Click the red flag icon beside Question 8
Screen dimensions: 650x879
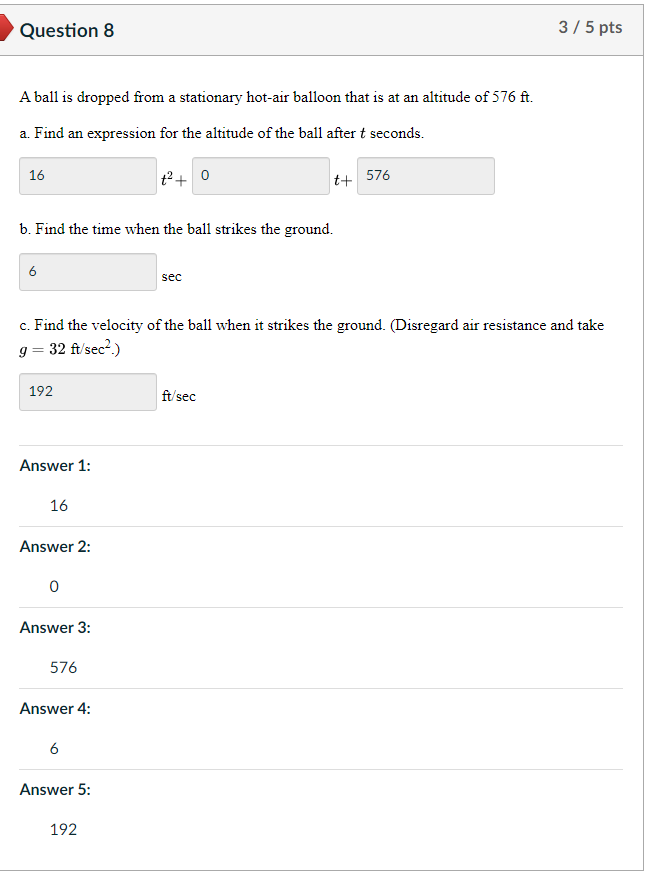[6, 28]
